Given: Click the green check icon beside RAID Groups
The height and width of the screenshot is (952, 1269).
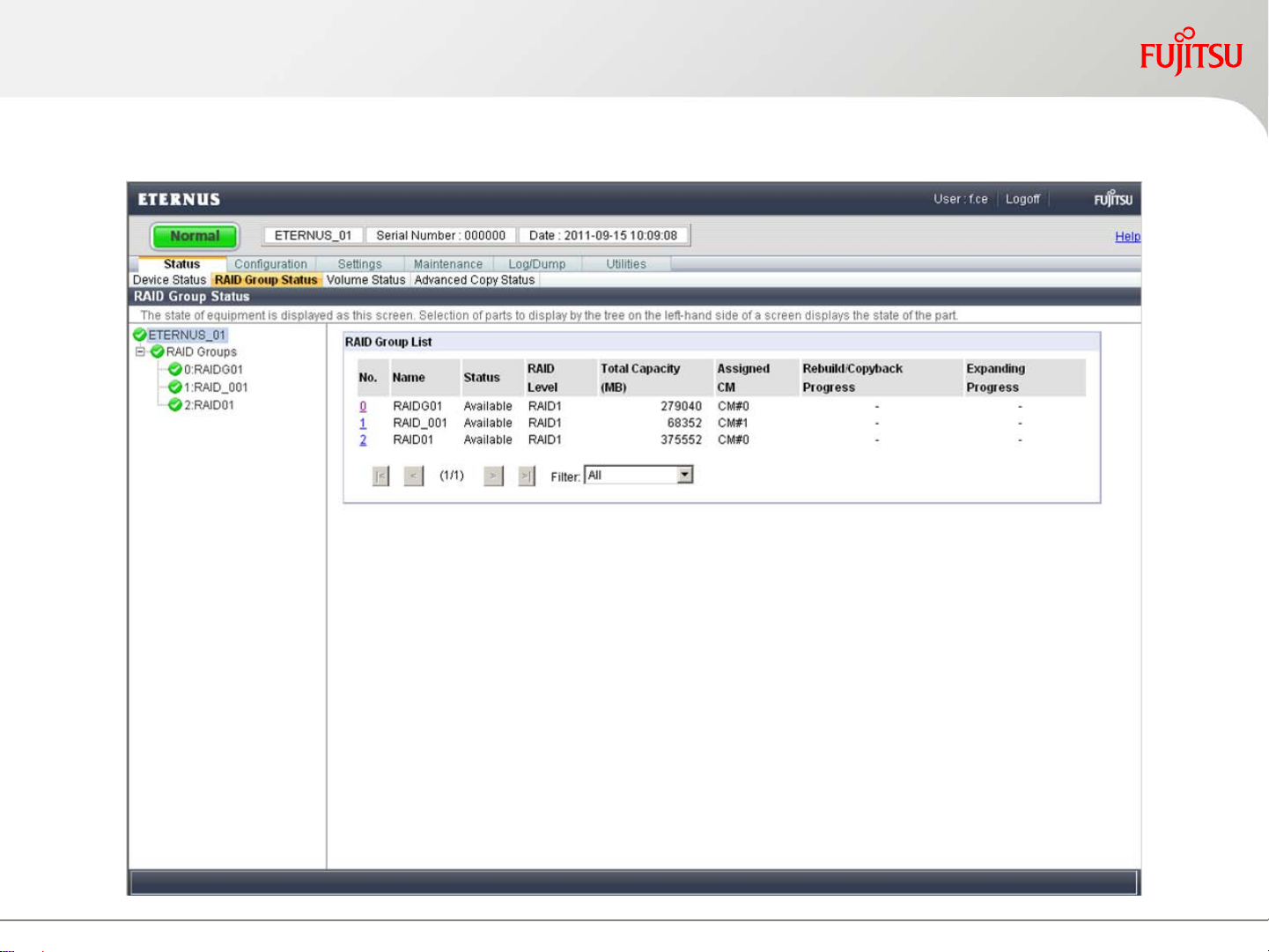Looking at the screenshot, I should tap(157, 351).
